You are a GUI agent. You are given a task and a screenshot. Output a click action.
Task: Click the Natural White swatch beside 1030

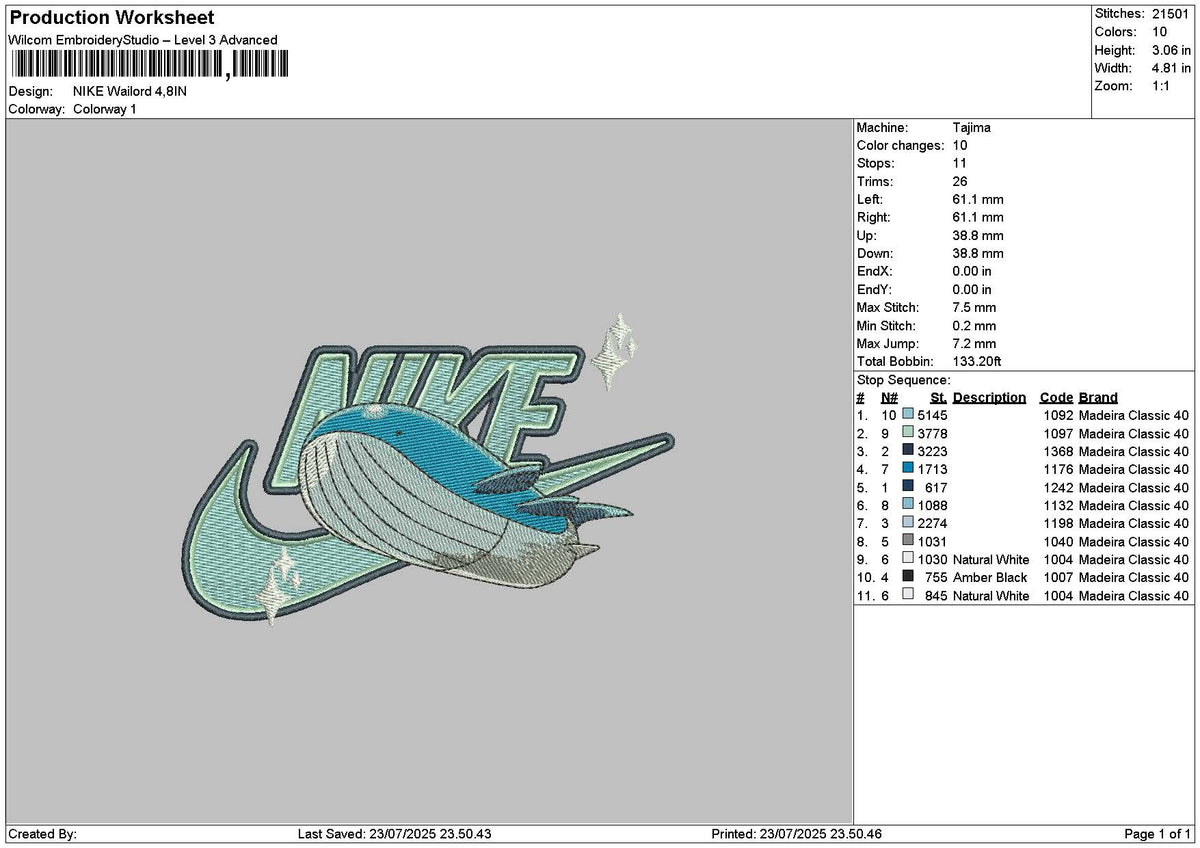[908, 558]
